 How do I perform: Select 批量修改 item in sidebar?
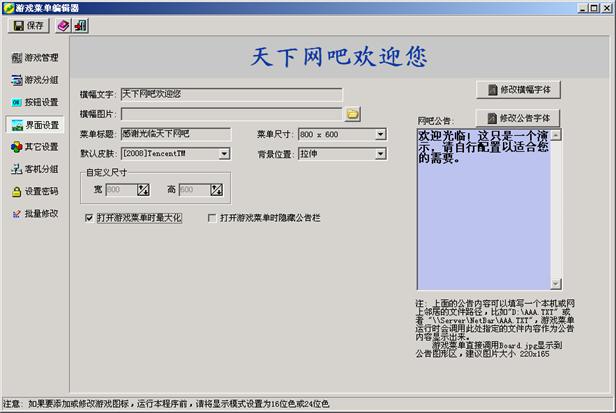[34, 213]
